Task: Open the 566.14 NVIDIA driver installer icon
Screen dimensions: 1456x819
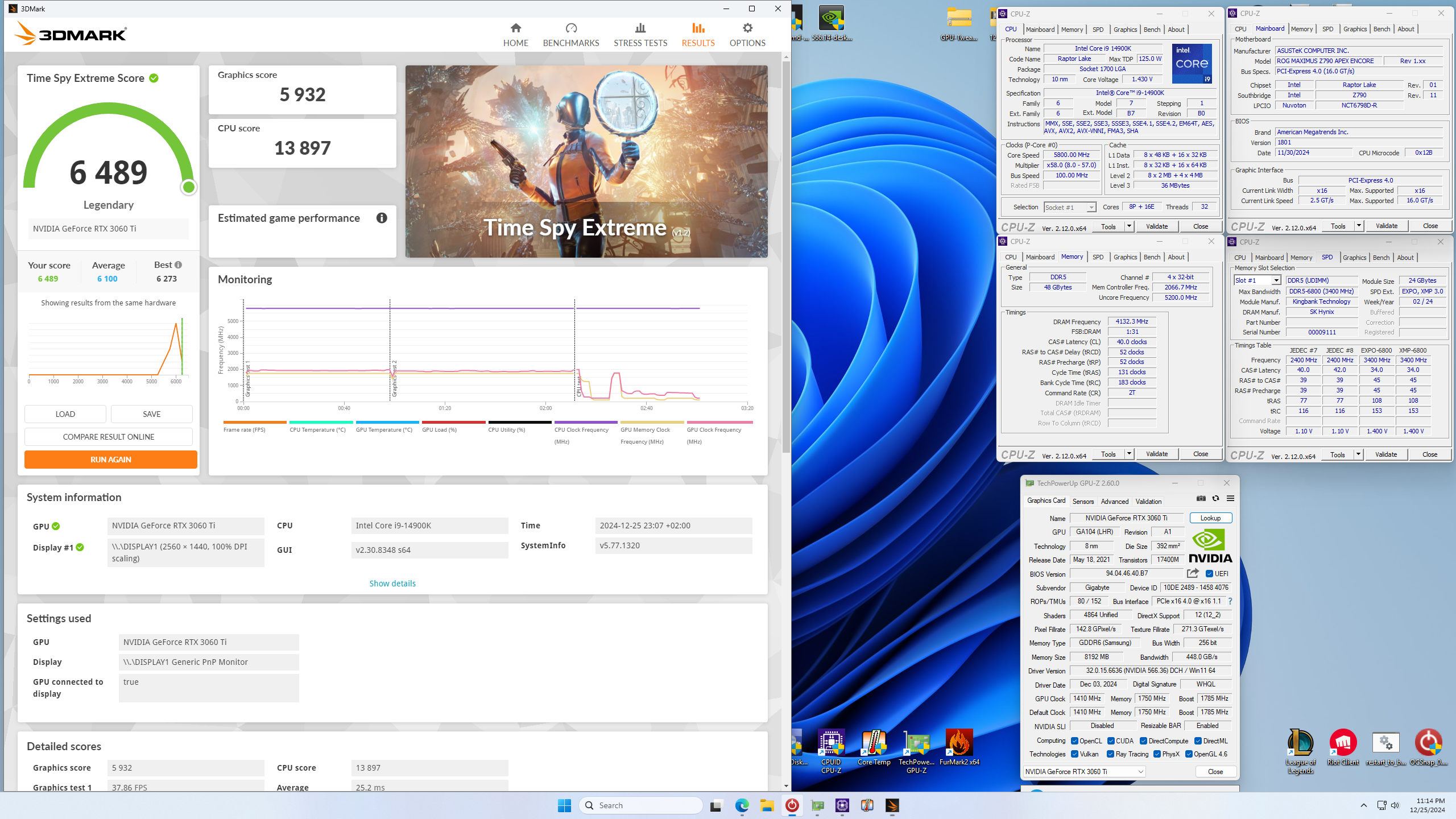Action: pos(831,23)
